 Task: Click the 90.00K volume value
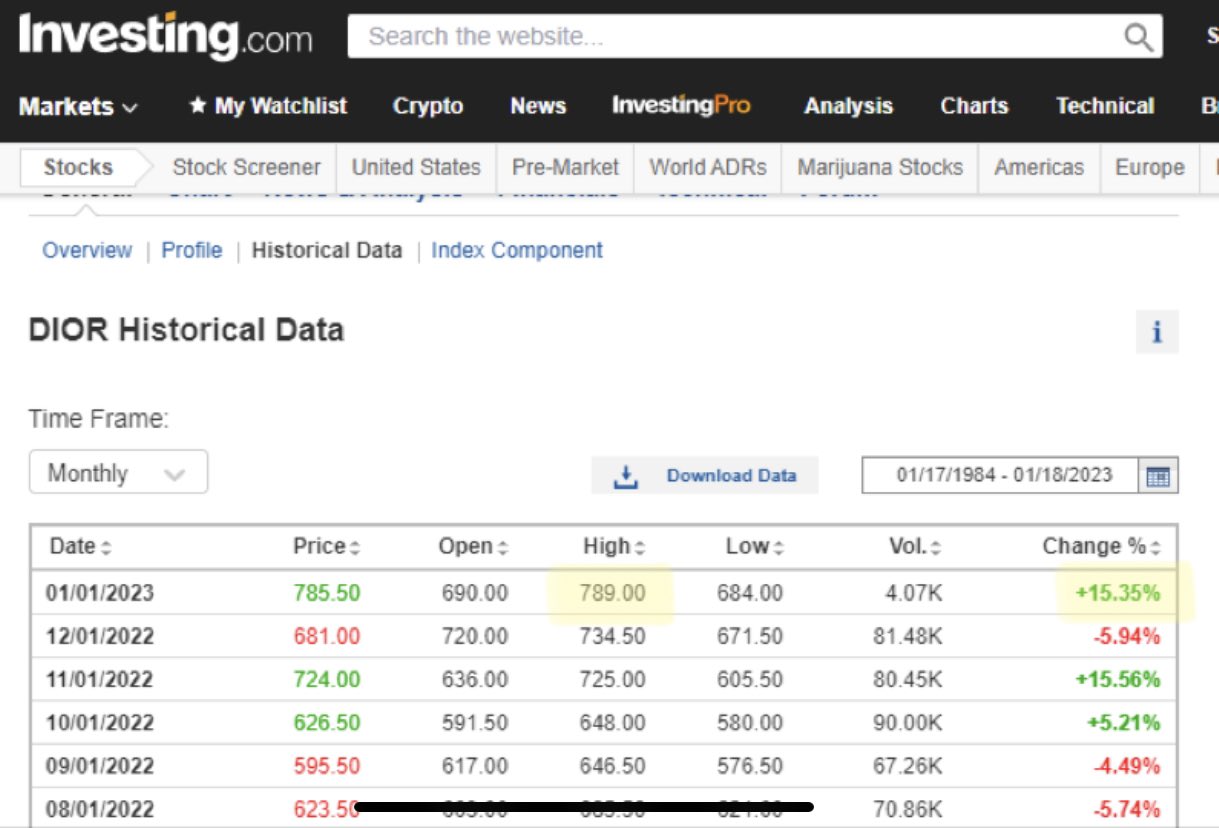907,723
